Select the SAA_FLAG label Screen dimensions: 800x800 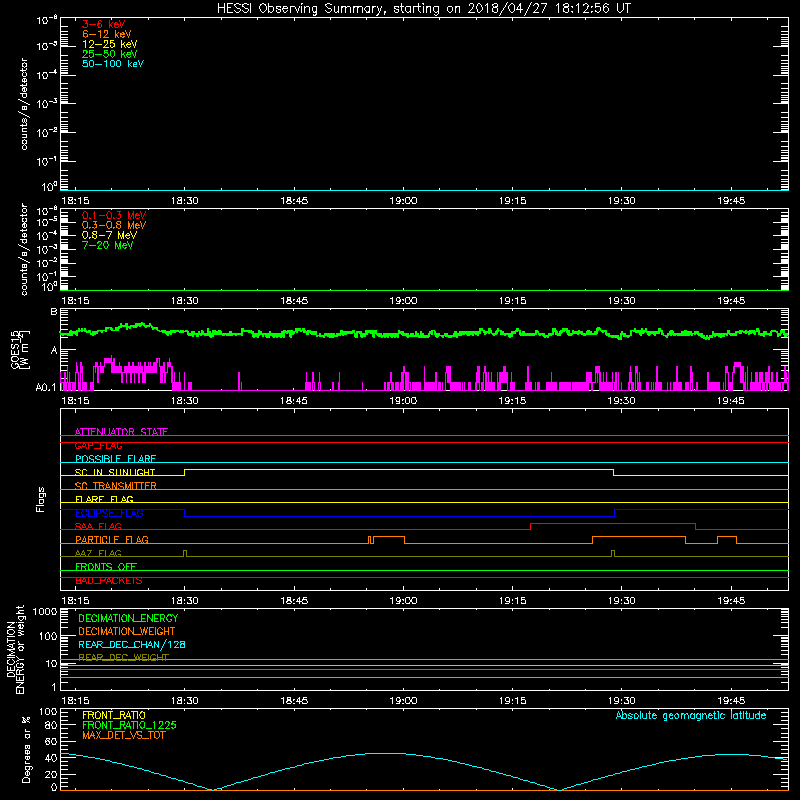point(98,526)
